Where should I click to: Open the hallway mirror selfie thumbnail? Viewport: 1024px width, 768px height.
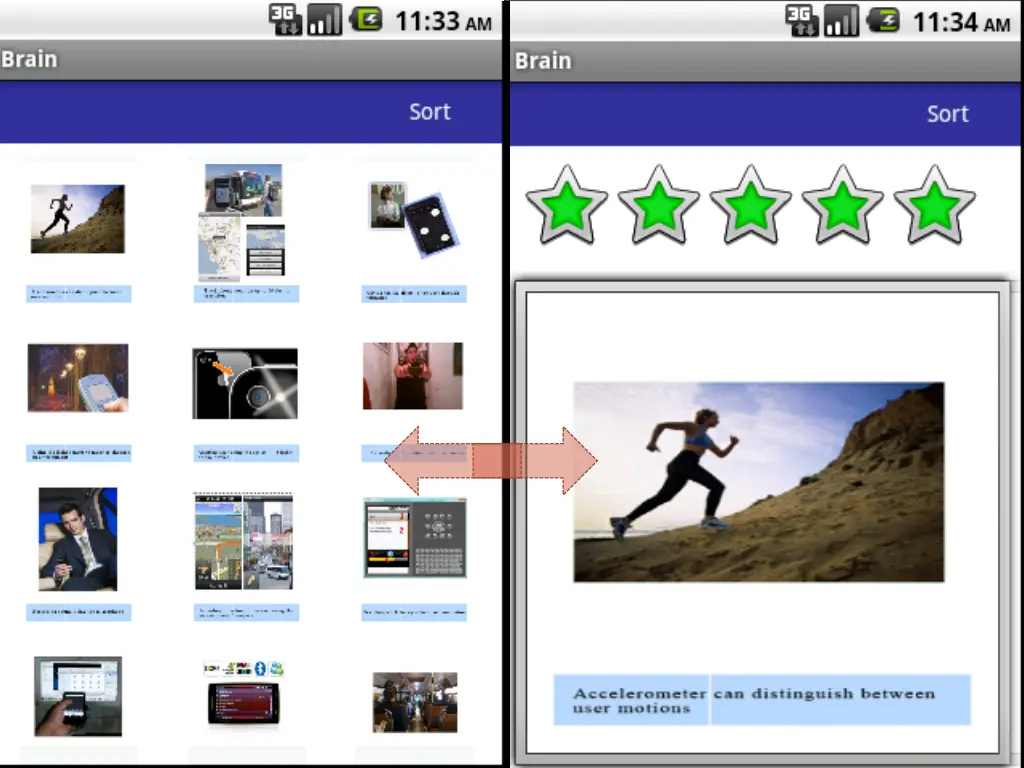pyautogui.click(x=413, y=376)
